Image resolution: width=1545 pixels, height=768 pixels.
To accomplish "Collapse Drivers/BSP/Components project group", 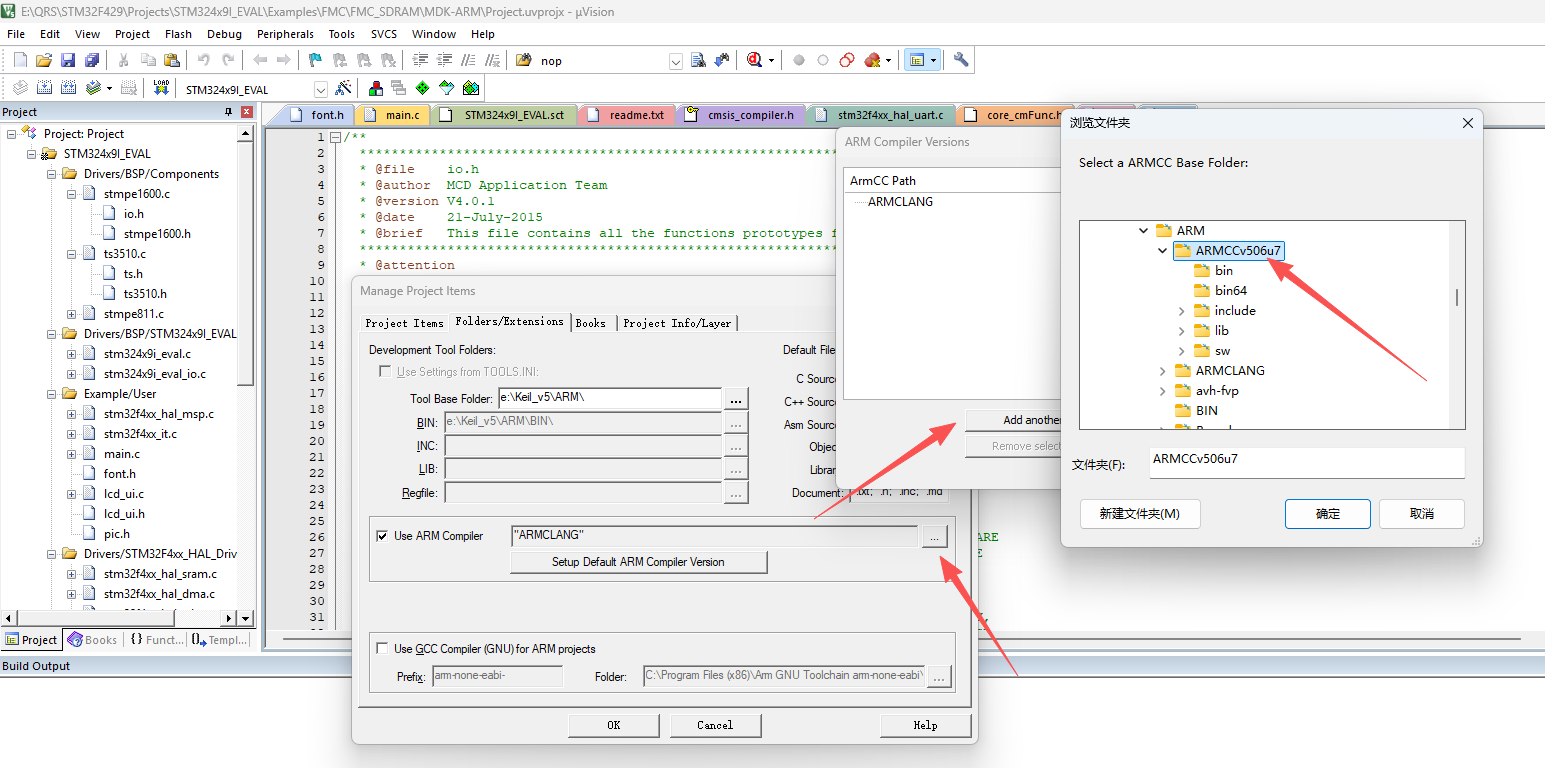I will click(51, 174).
